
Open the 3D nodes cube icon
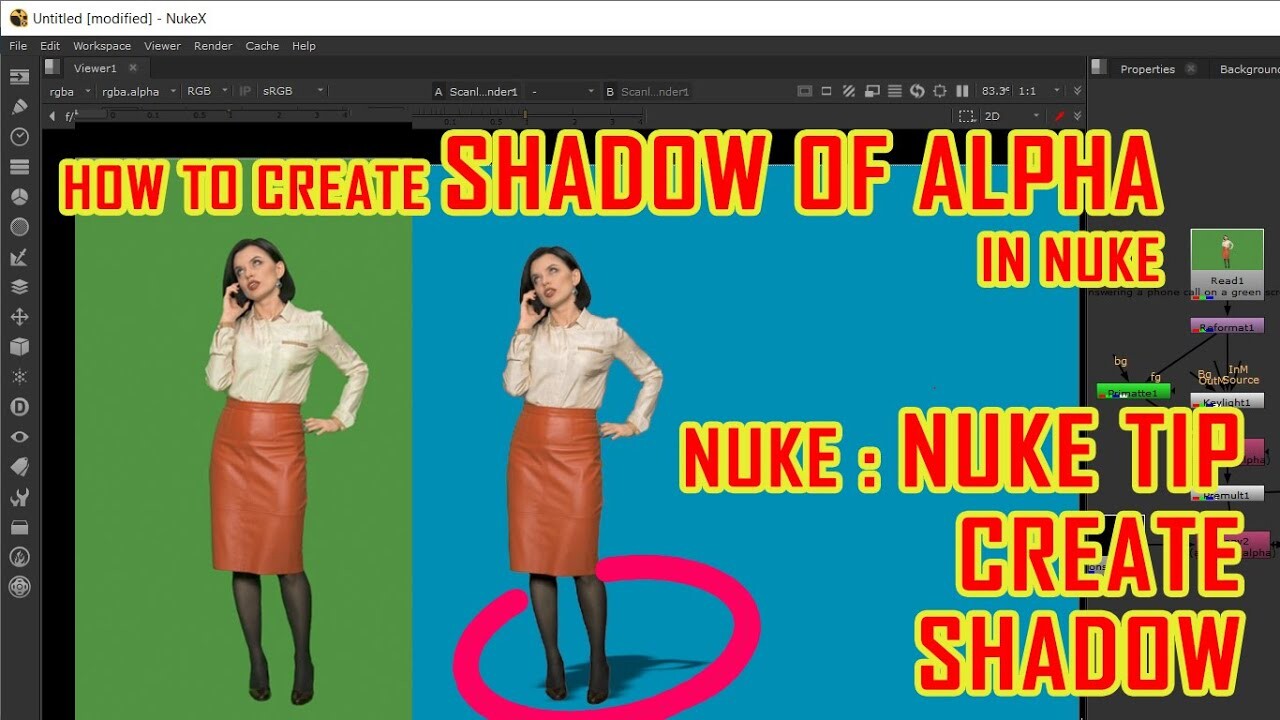click(19, 346)
